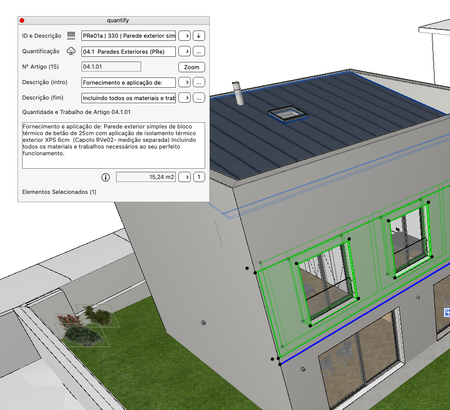The height and width of the screenshot is (410, 450).
Task: Close the quantify panel with the red button
Action: (x=22, y=20)
